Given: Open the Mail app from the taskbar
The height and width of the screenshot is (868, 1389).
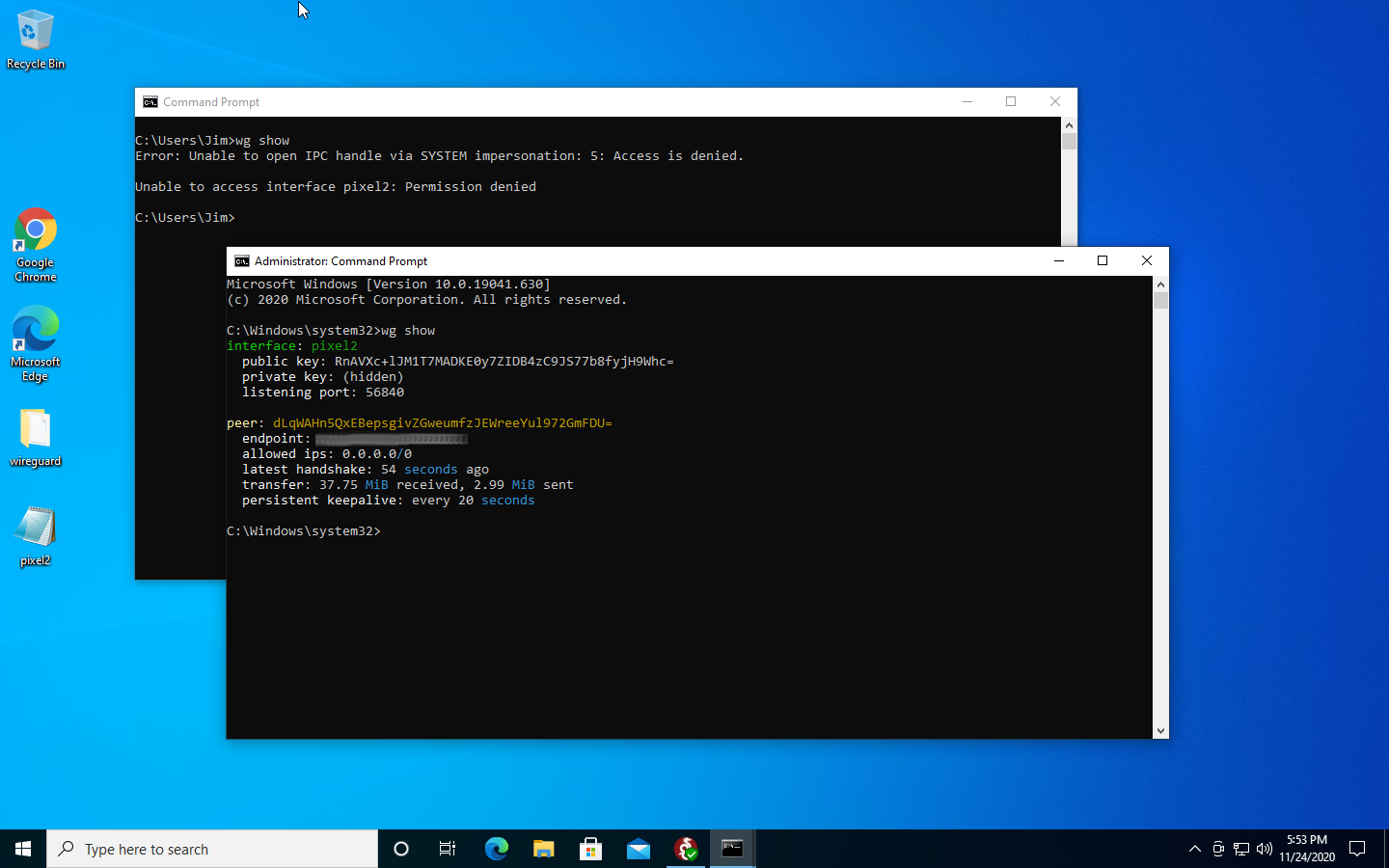Looking at the screenshot, I should (638, 849).
